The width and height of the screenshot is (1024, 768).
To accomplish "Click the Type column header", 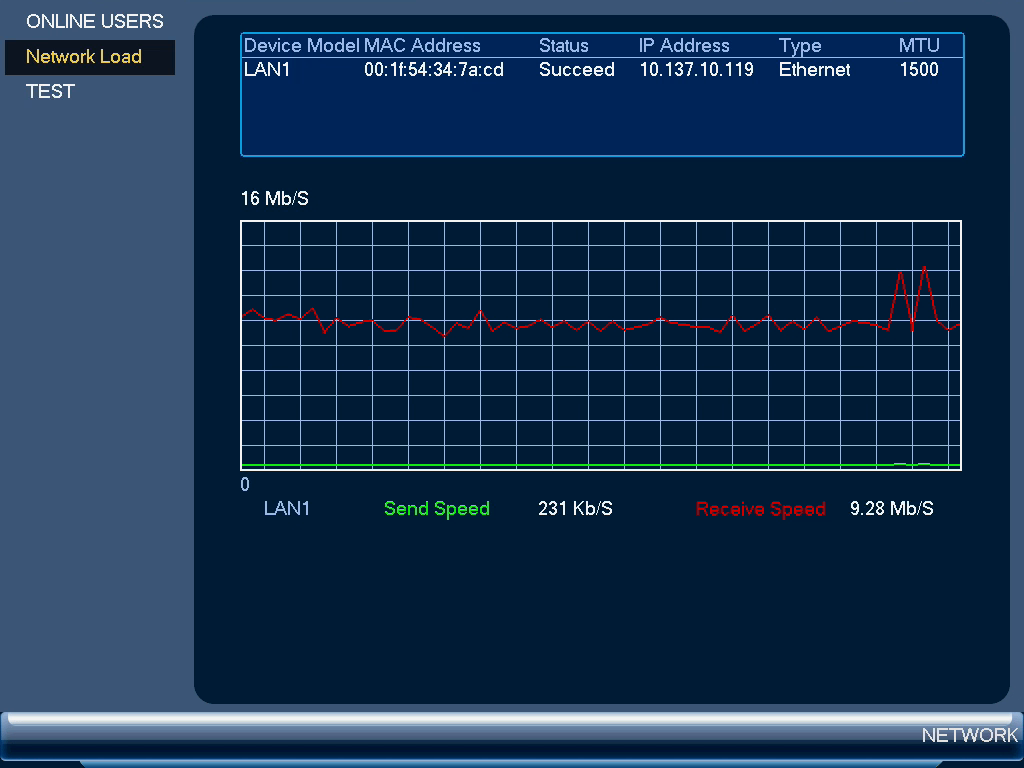I will [800, 46].
